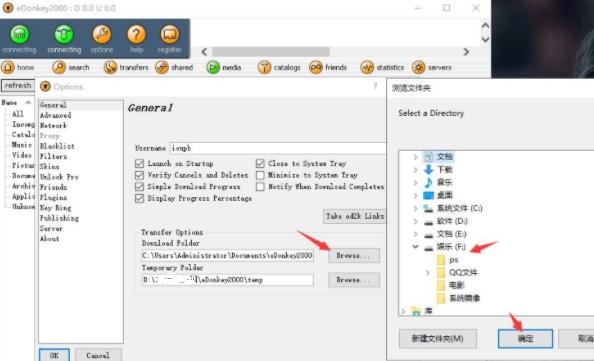Enable Notify When Download Completes
The image size is (594, 361).
(260, 187)
